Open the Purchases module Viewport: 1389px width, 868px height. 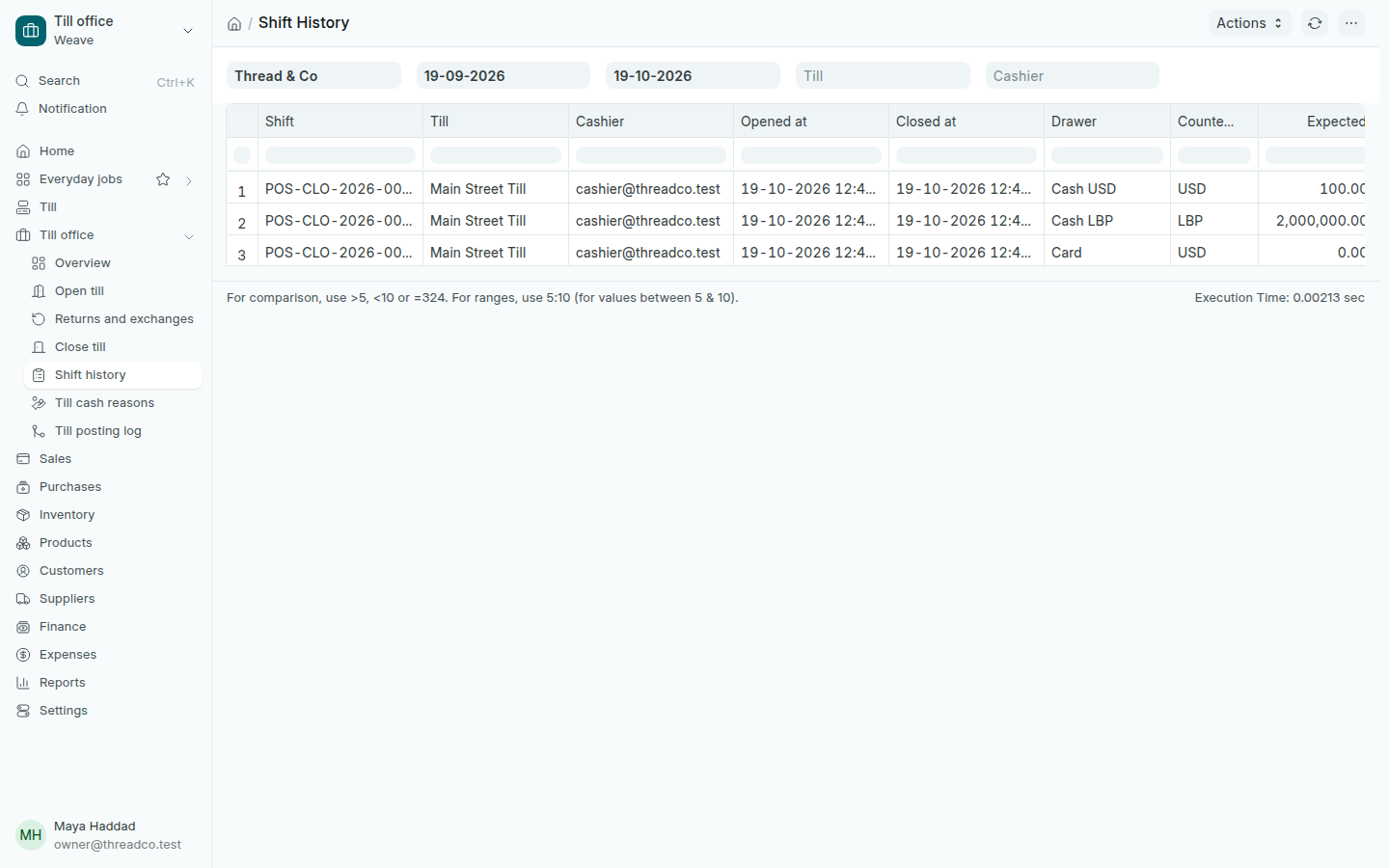pos(105,487)
